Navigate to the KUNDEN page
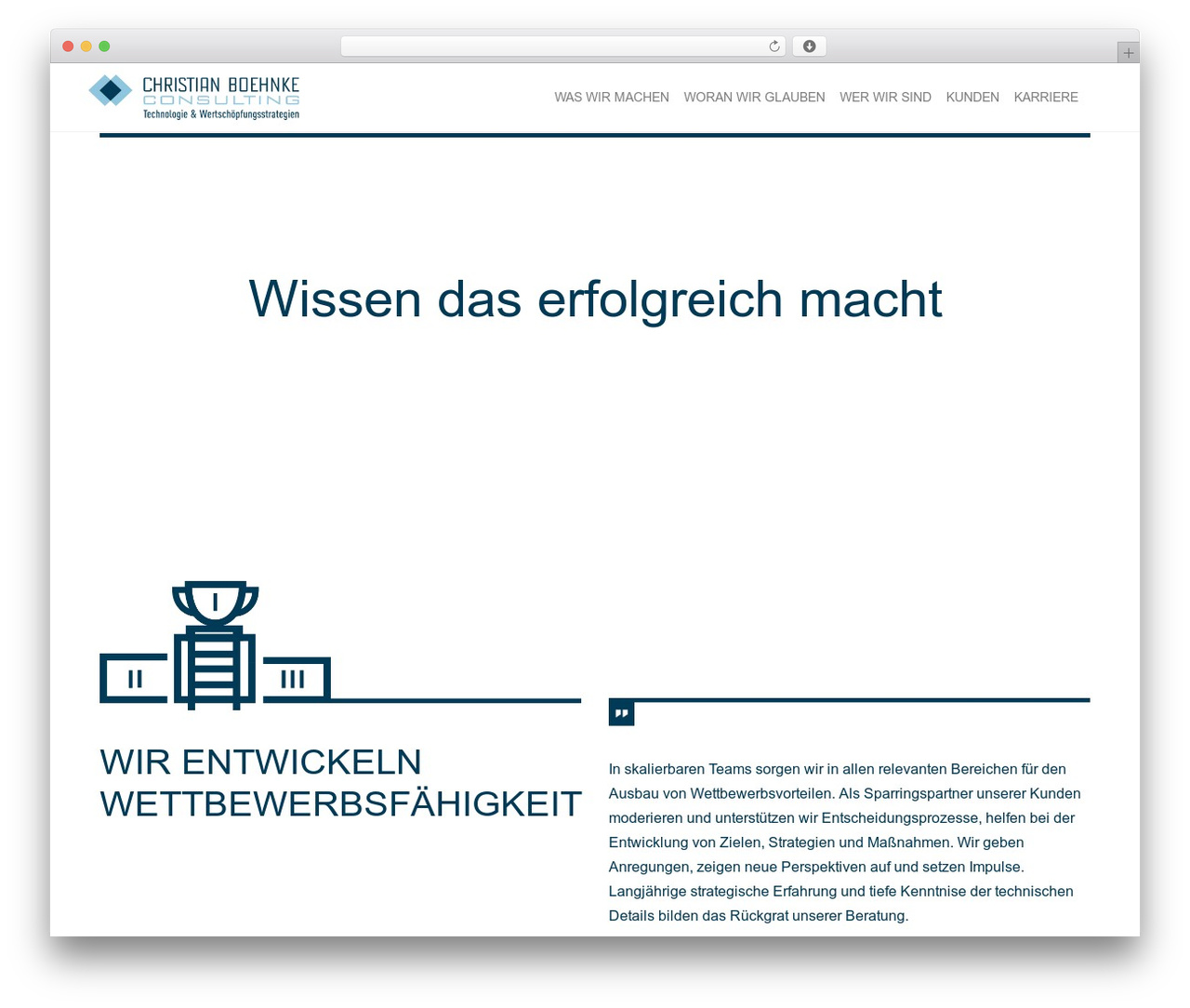Image resolution: width=1190 pixels, height=1008 pixels. (972, 97)
